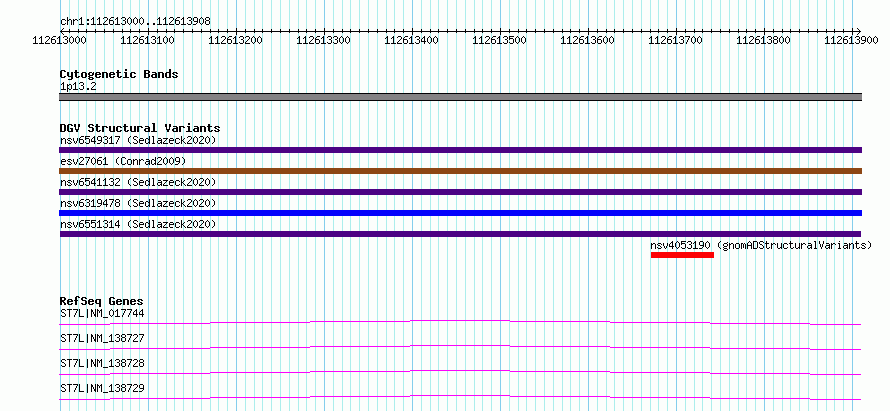The height and width of the screenshot is (411, 890).
Task: Click ruler tick label 112613400
Action: pyautogui.click(x=412, y=40)
